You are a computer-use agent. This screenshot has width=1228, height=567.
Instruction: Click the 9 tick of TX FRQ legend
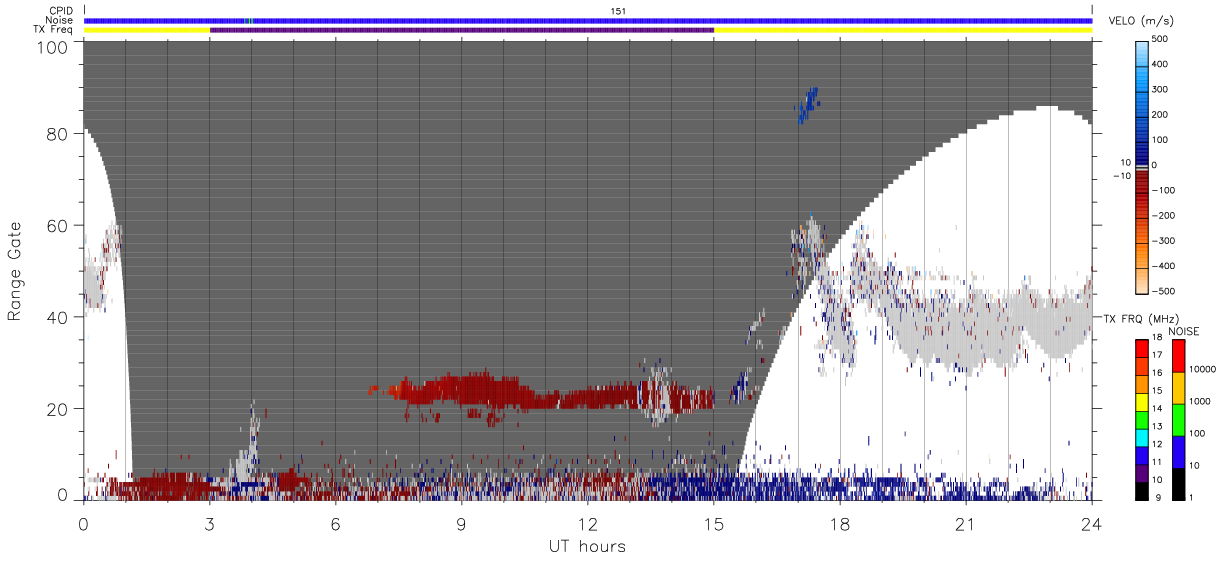click(x=1156, y=499)
